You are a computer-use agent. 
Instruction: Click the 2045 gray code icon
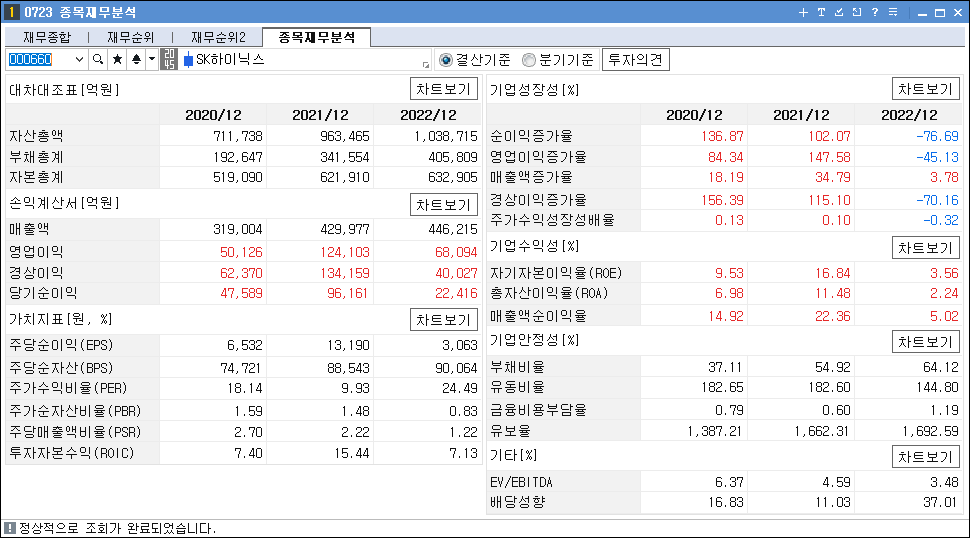click(x=169, y=59)
